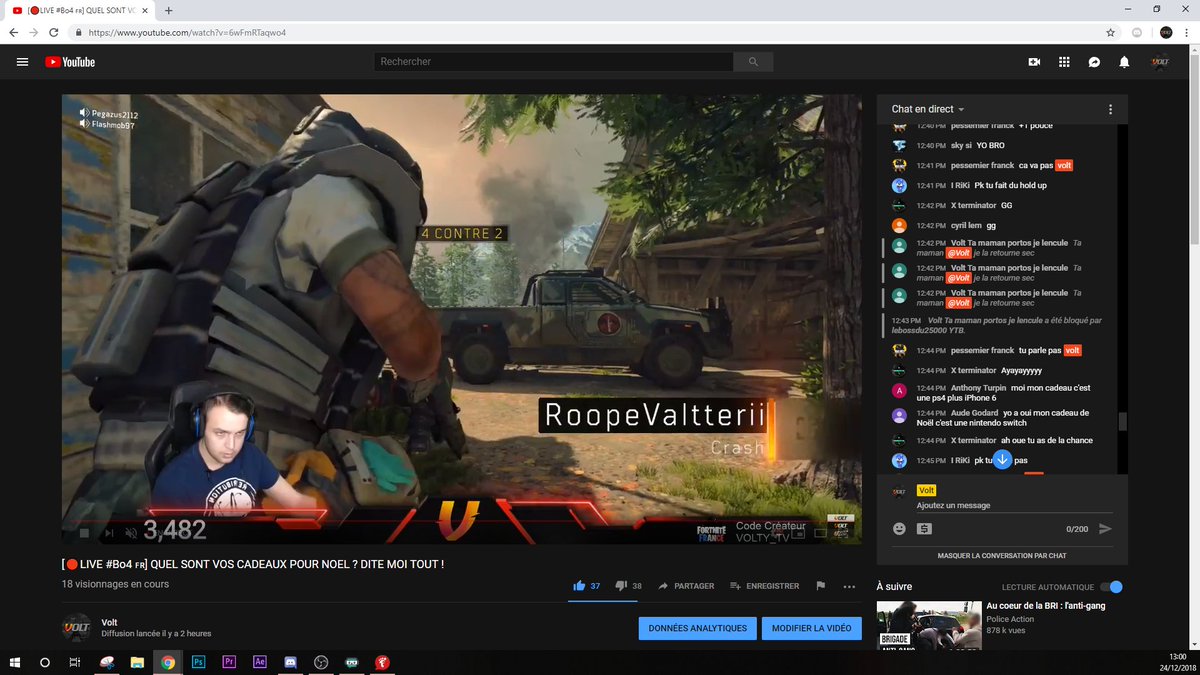The image size is (1200, 675).
Task: Open the Chrome three-dot menu
Action: click(x=1187, y=32)
